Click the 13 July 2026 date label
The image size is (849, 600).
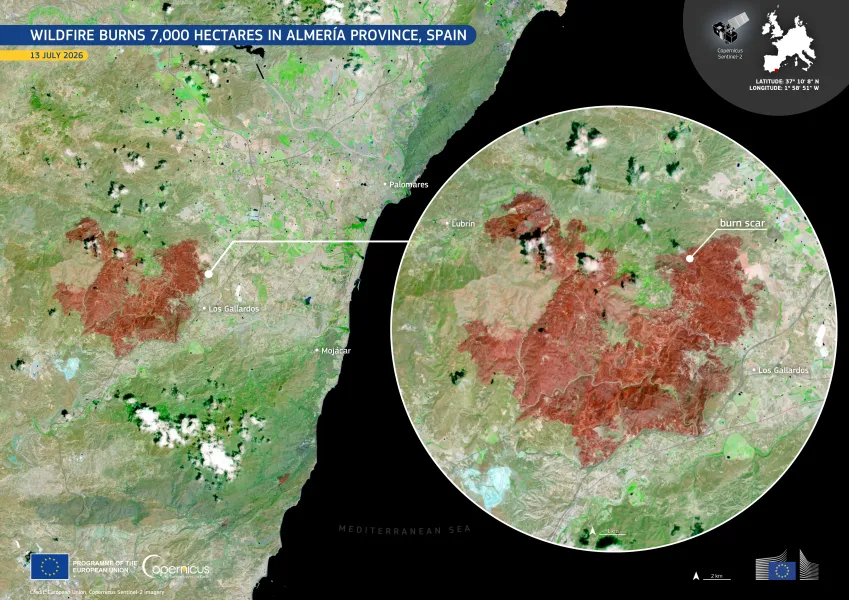tap(44, 55)
